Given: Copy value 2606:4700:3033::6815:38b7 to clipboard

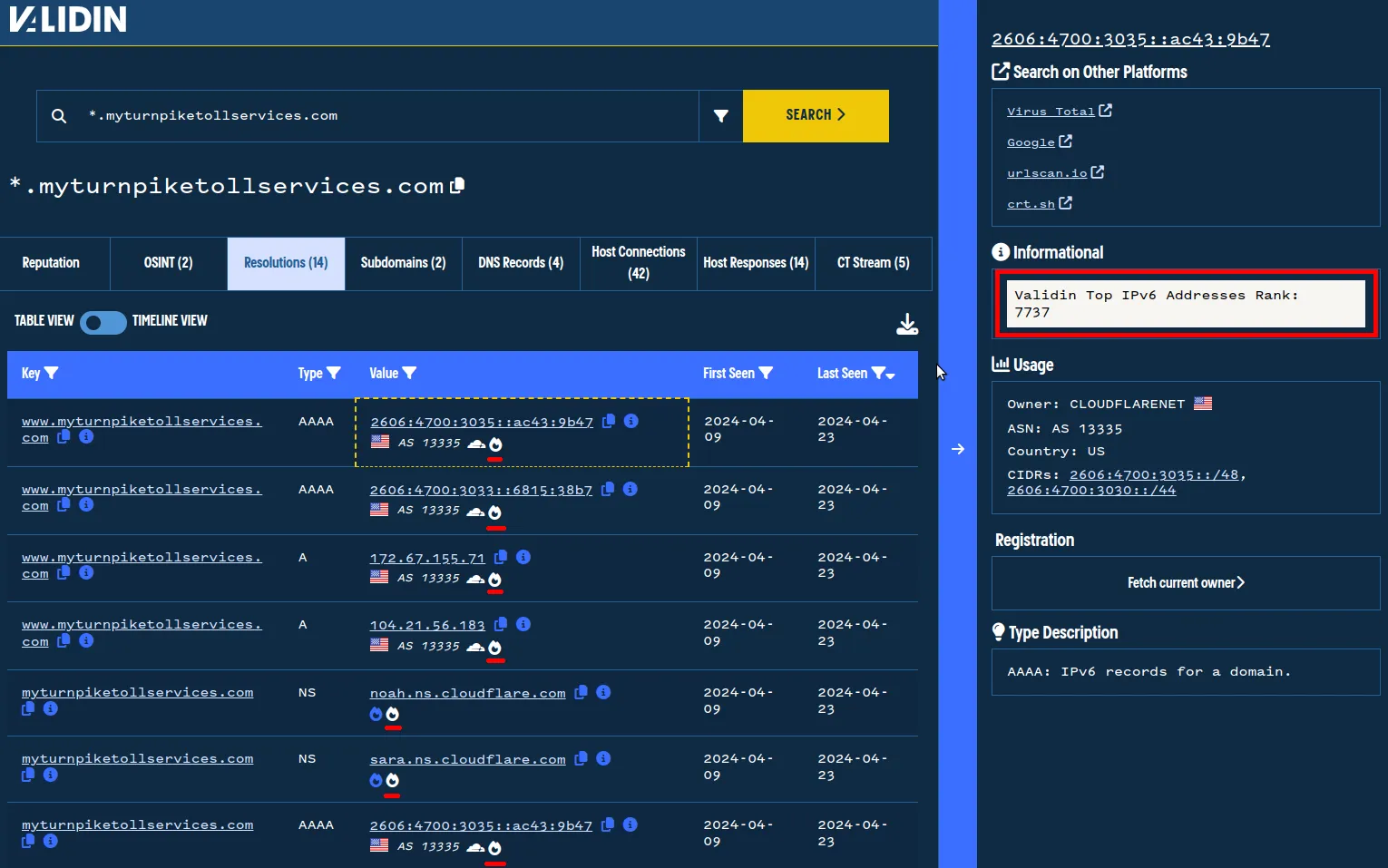Looking at the screenshot, I should [x=608, y=489].
